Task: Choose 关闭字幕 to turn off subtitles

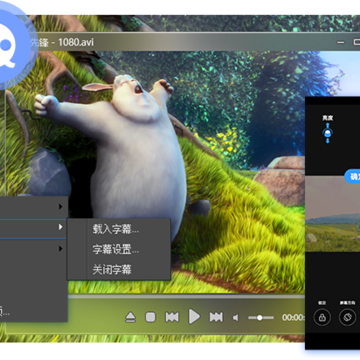Action: (x=112, y=269)
